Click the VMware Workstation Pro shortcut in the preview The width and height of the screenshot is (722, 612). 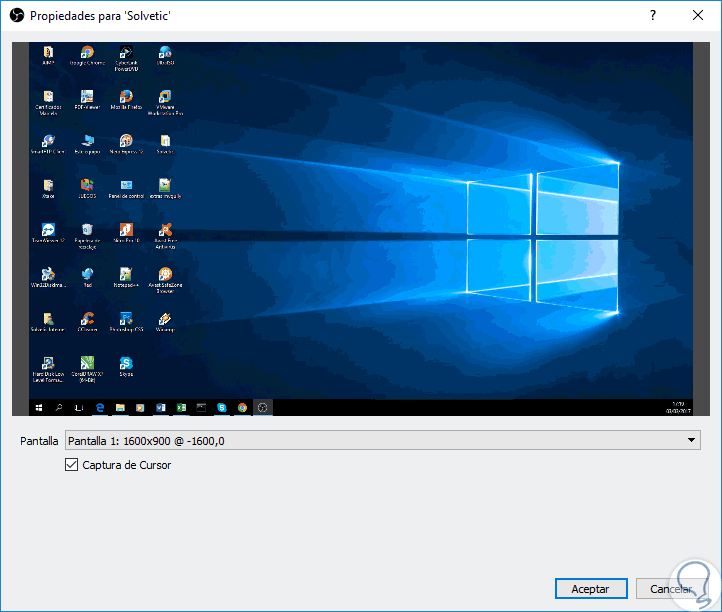tap(165, 103)
